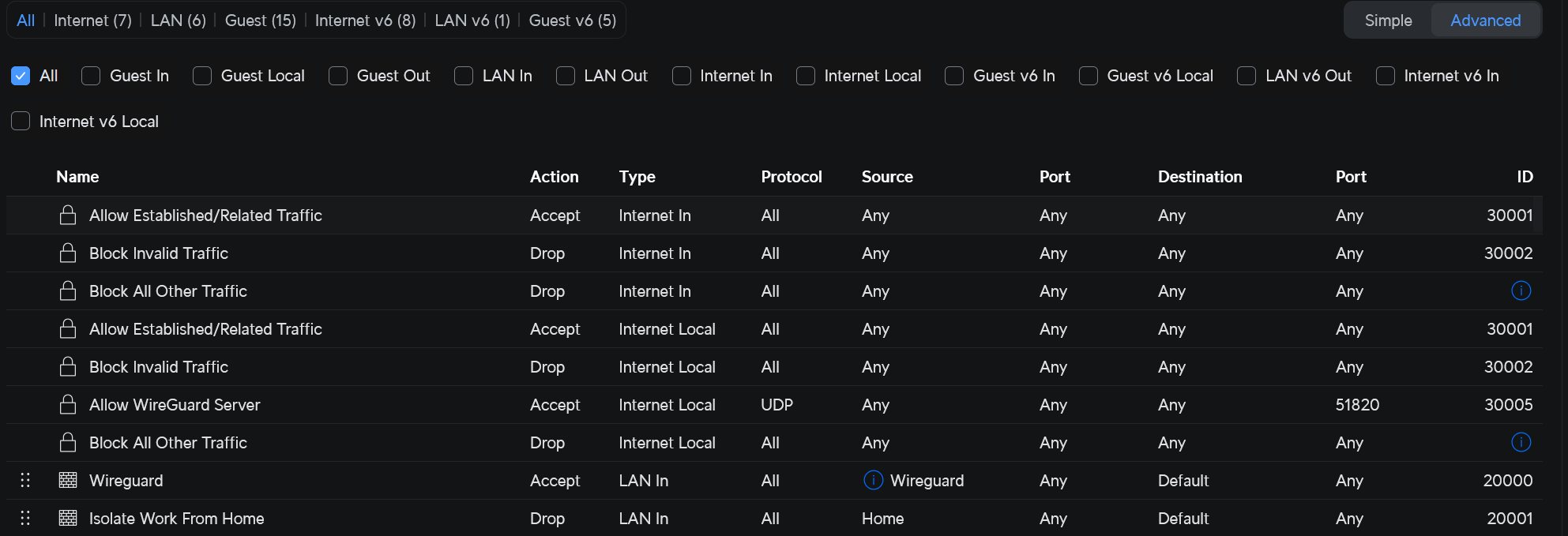Click the Name column header
This screenshot has height=536, width=1568.
tap(77, 177)
